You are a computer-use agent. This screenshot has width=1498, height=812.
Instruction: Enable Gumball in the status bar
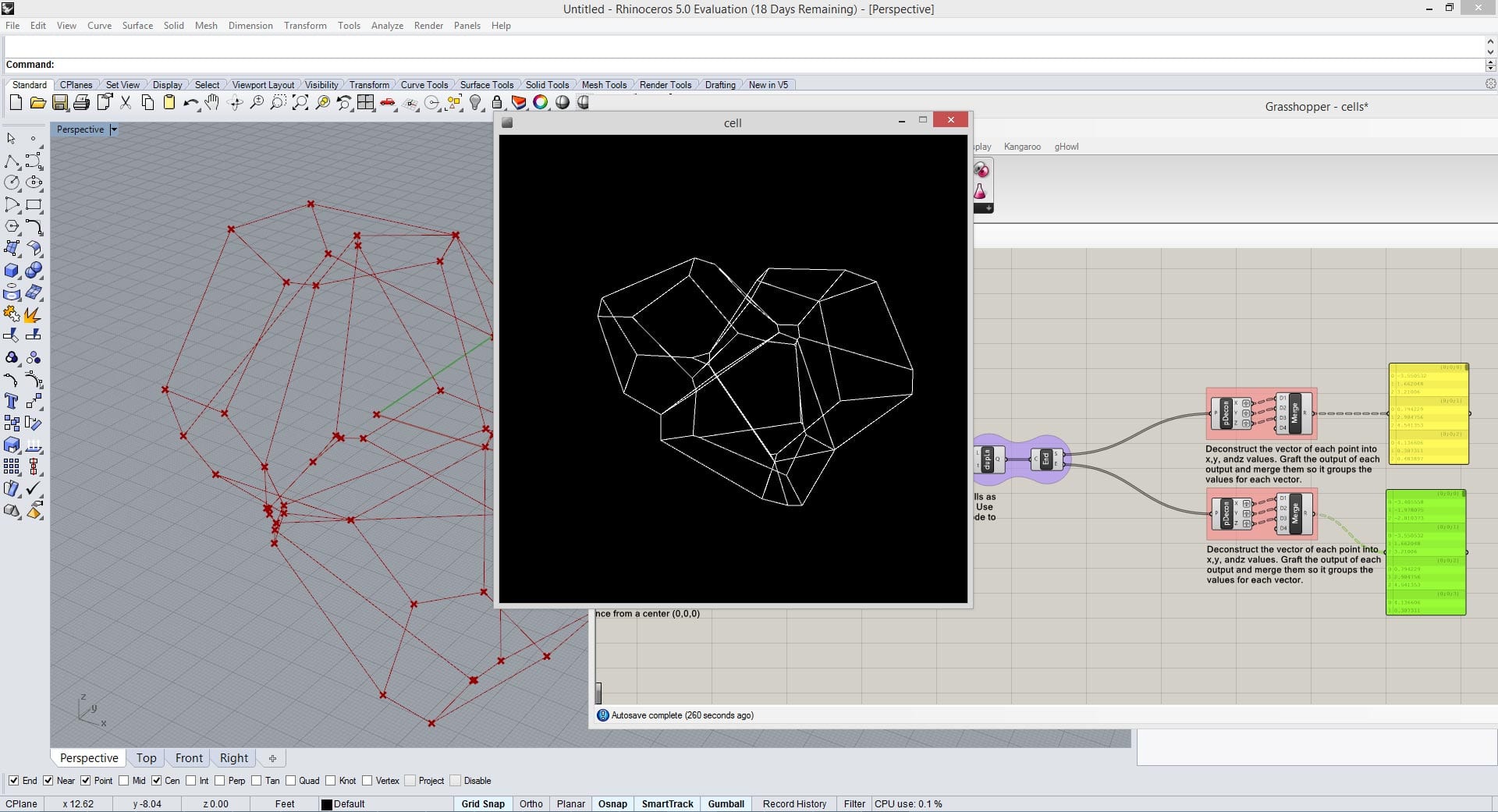726,803
